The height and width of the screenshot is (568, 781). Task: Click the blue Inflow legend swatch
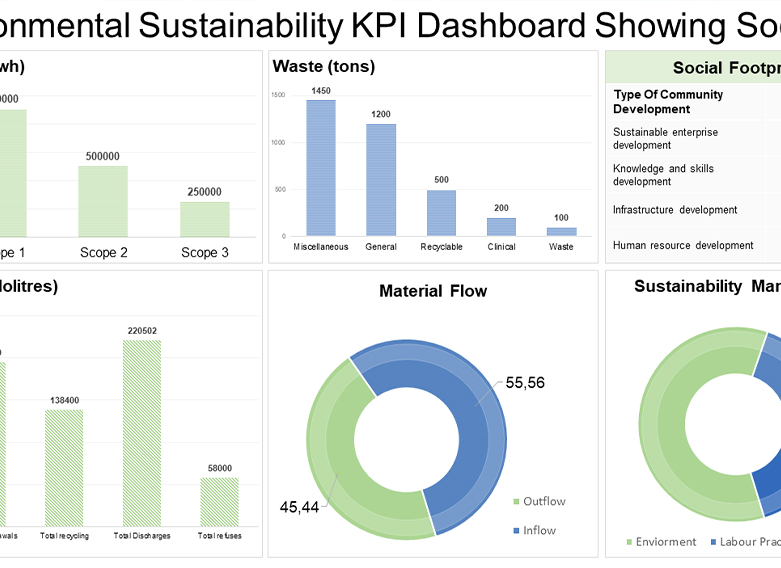pyautogui.click(x=516, y=530)
